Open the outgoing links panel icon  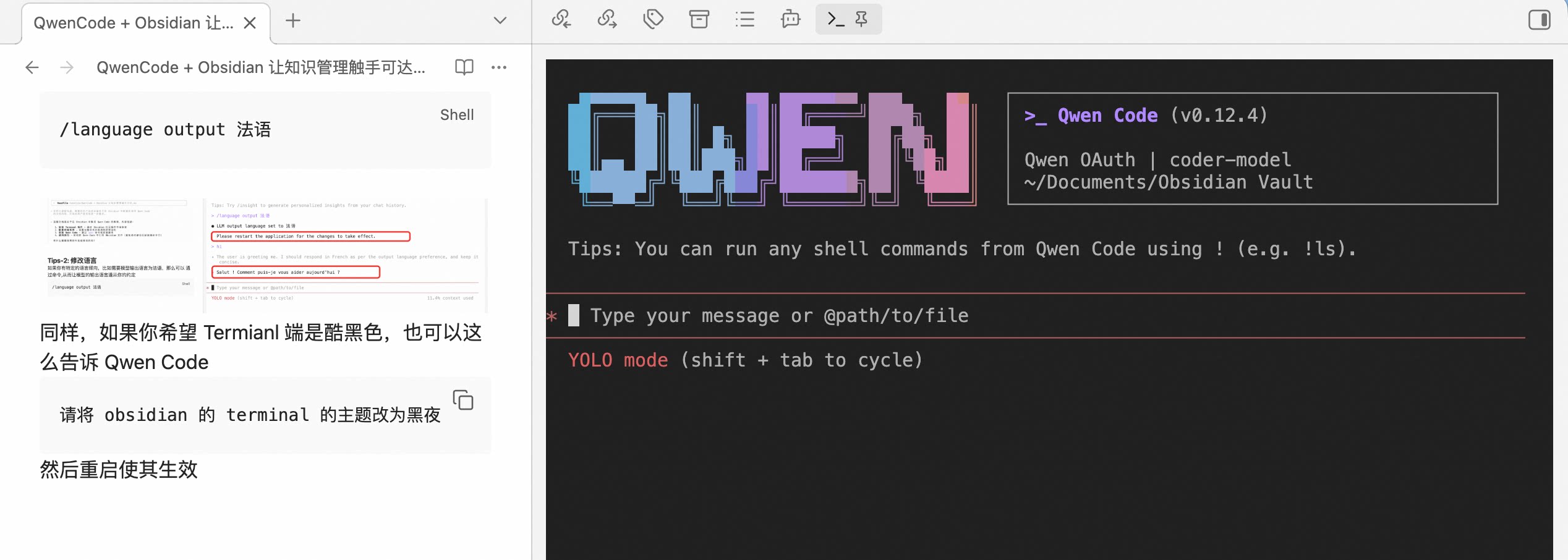pos(607,19)
